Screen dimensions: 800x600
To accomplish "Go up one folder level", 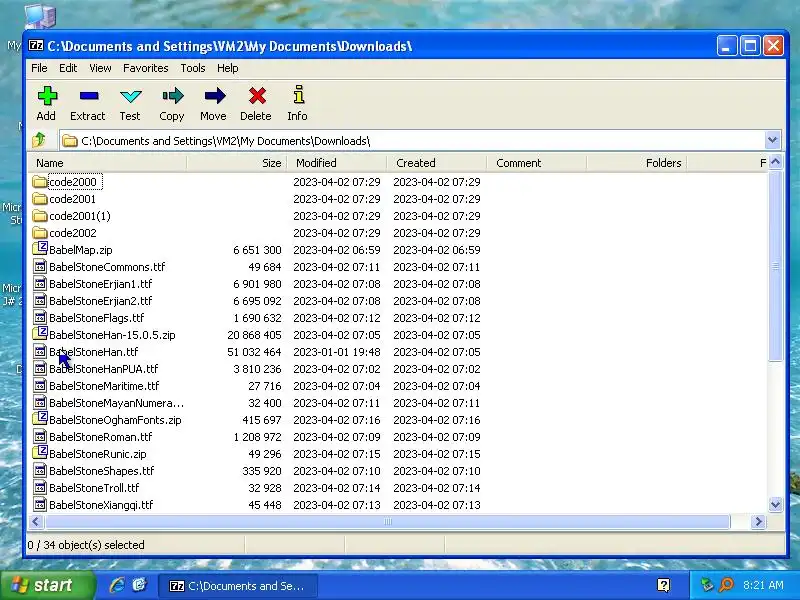I will [39, 140].
